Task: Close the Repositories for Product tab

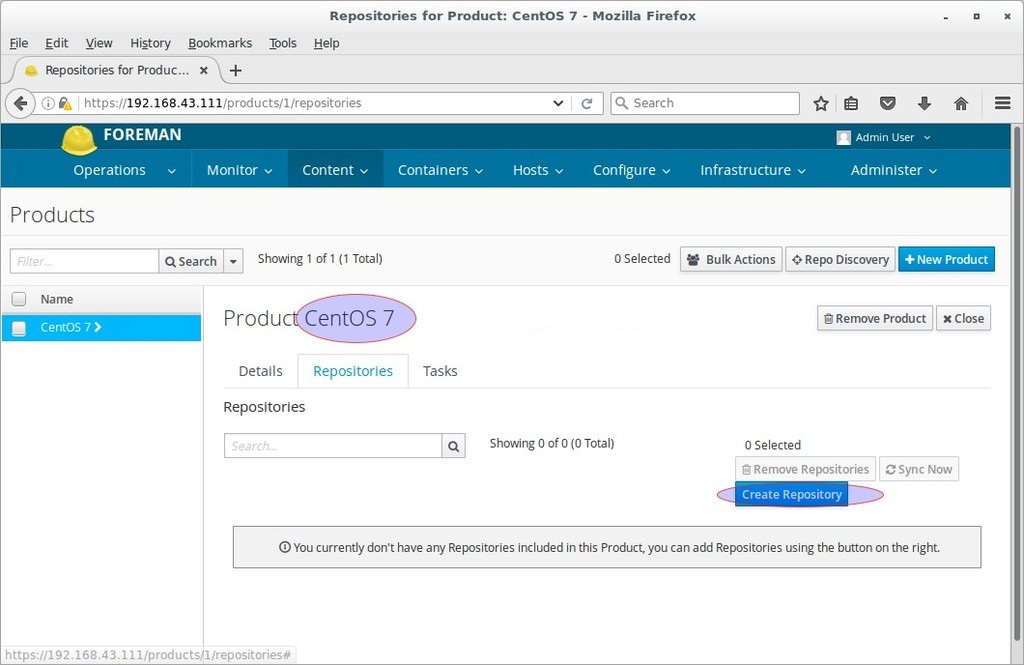Action: [x=204, y=70]
